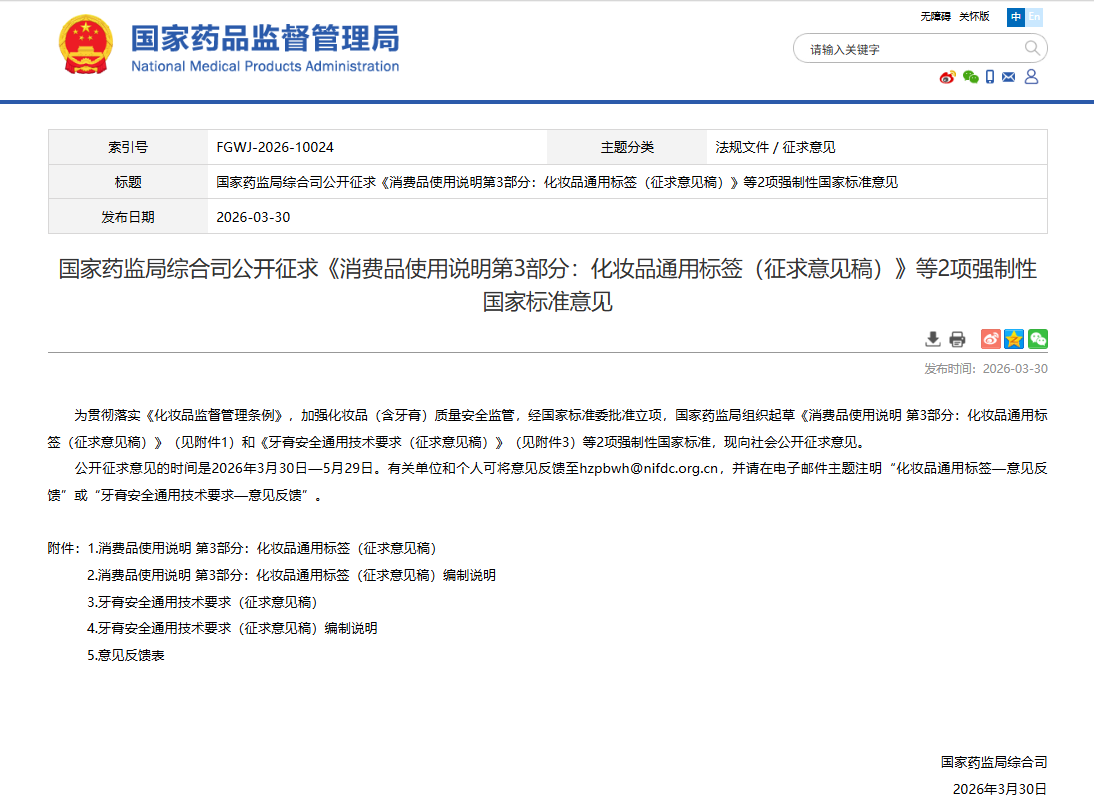Viewport: 1094px width, 806px height.
Task: Switch language to English (En)
Action: (1034, 17)
